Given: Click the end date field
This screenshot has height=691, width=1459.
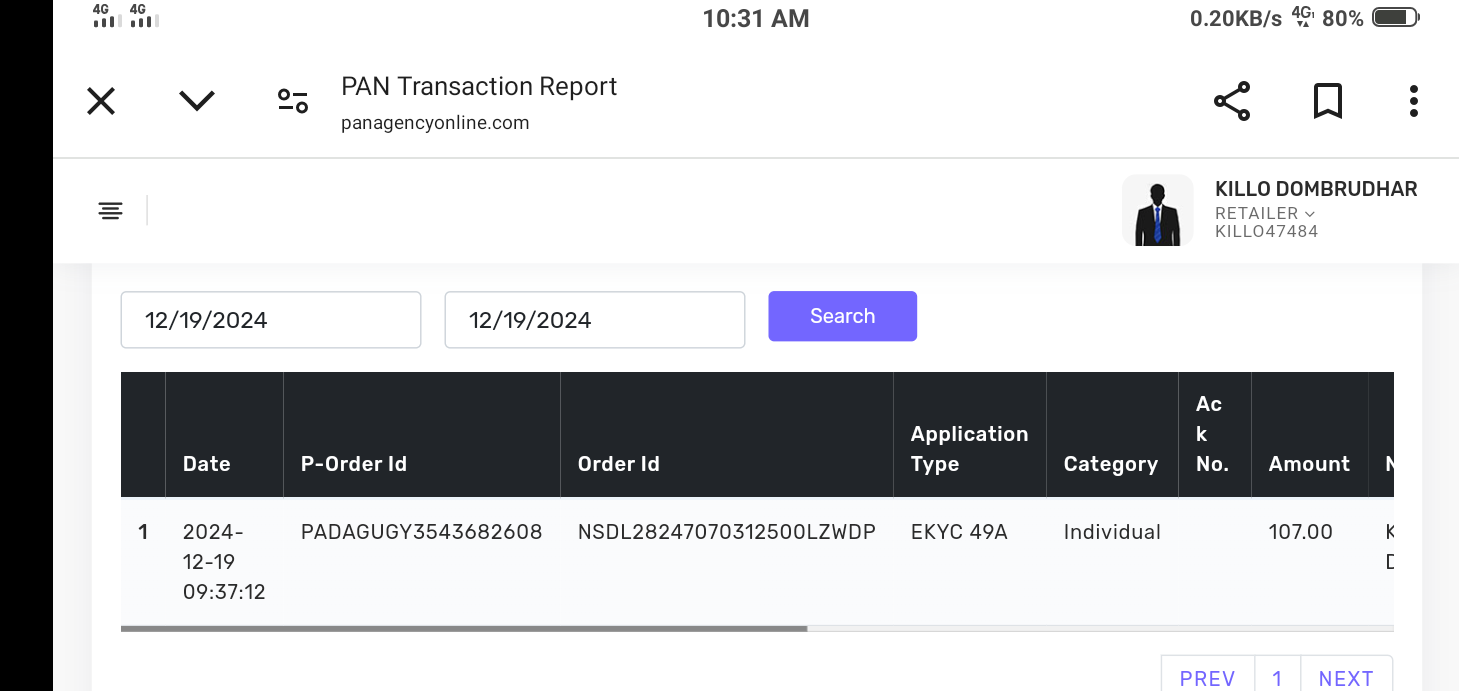Looking at the screenshot, I should 594,320.
